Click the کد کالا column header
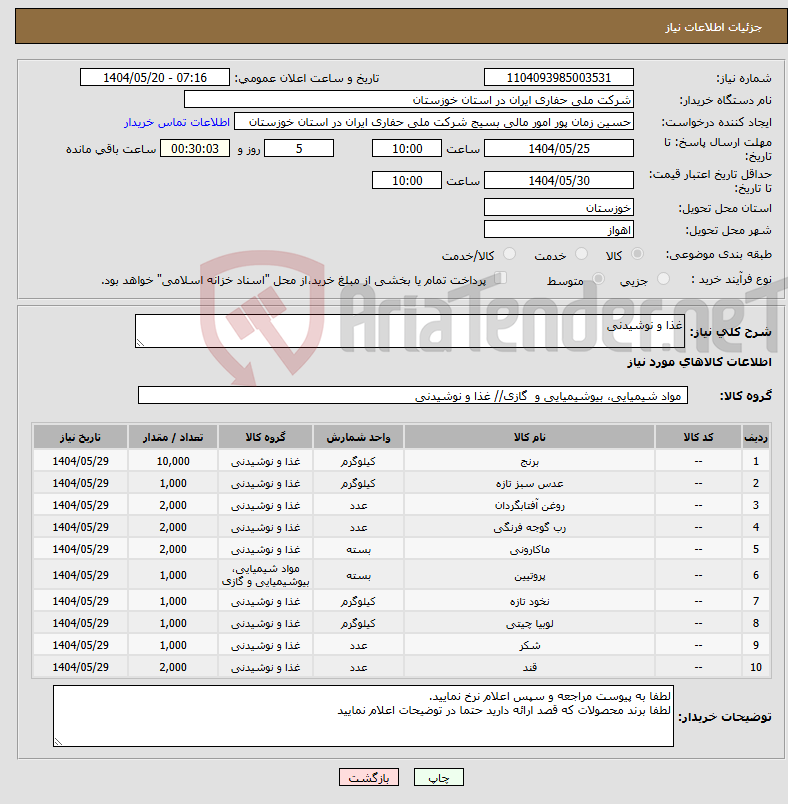This screenshot has height=804, width=788. tap(698, 437)
